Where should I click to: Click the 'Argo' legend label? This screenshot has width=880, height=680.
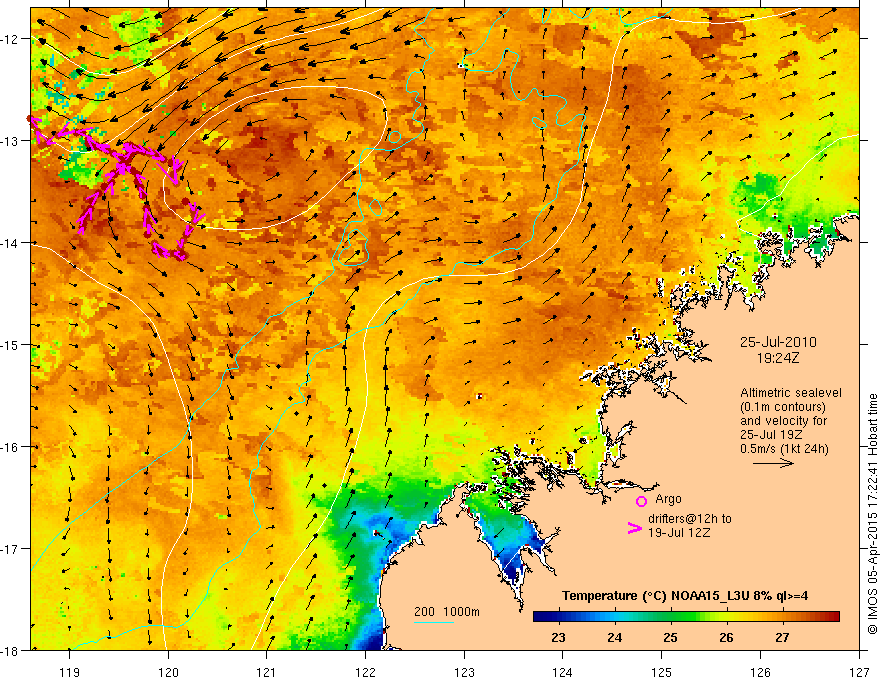point(668,499)
